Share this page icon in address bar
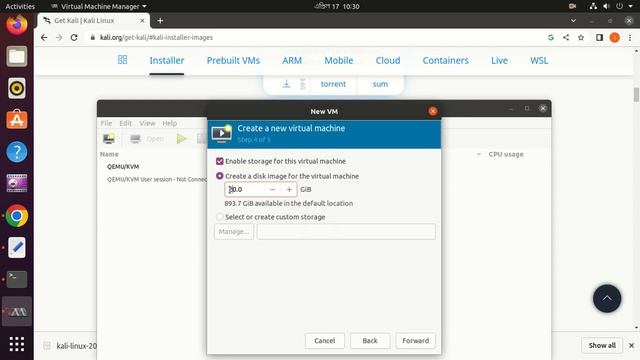 (x=566, y=38)
